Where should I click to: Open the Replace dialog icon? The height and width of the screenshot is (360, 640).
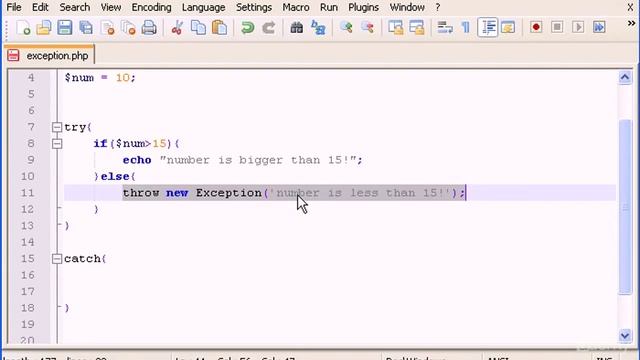tap(318, 28)
